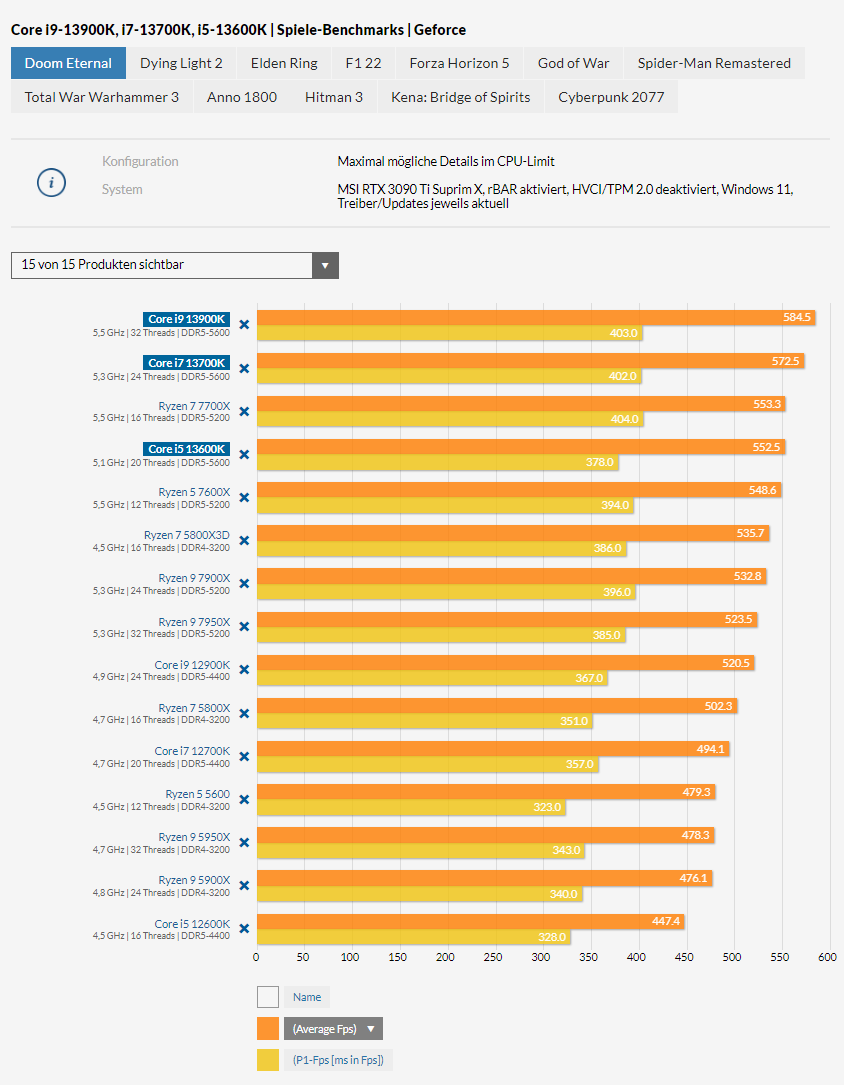This screenshot has width=852, height=1085.
Task: Open the Ryzen 5 5600 product link
Action: pos(197,794)
